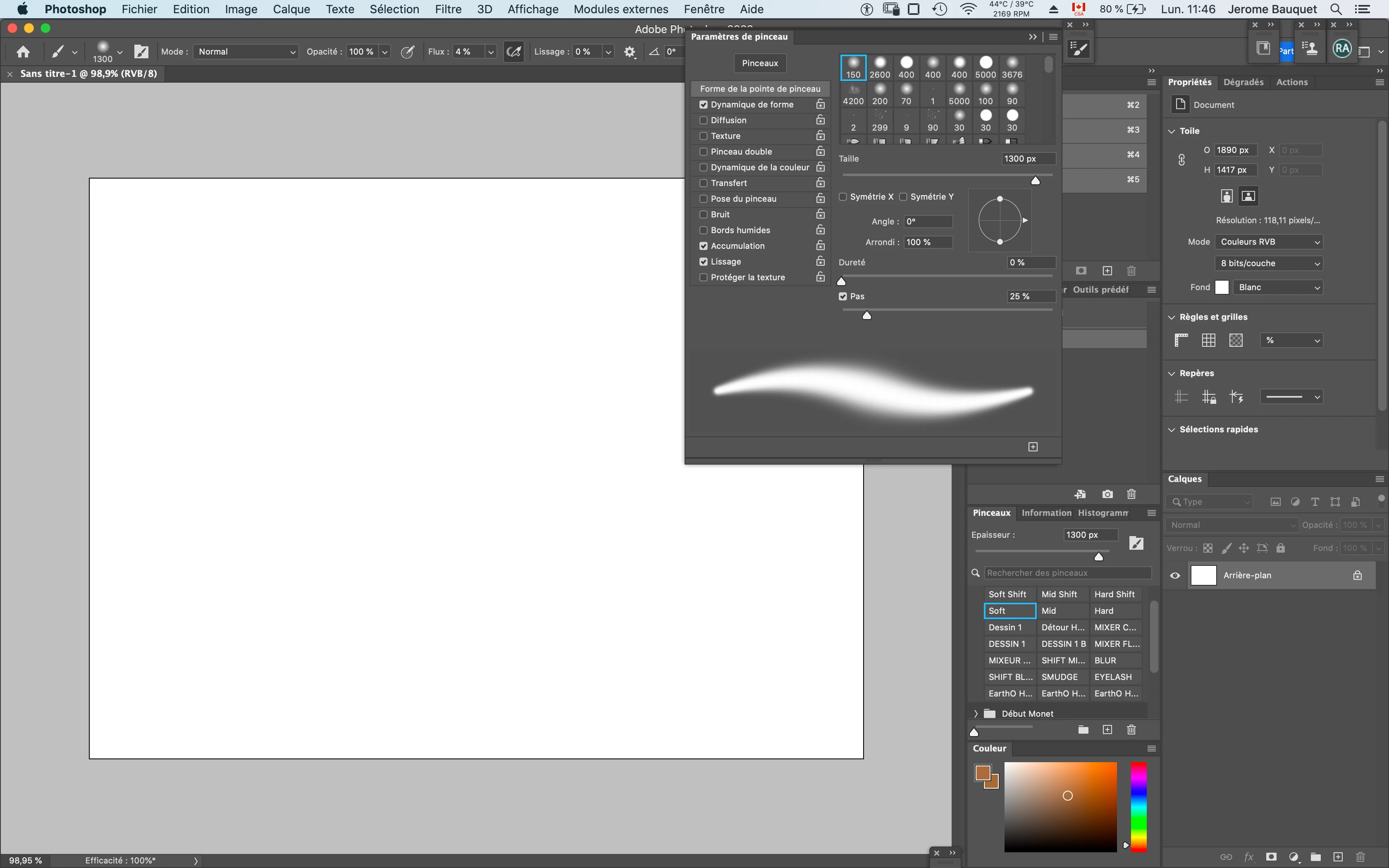Open the Mode Normal dropdown

point(246,52)
